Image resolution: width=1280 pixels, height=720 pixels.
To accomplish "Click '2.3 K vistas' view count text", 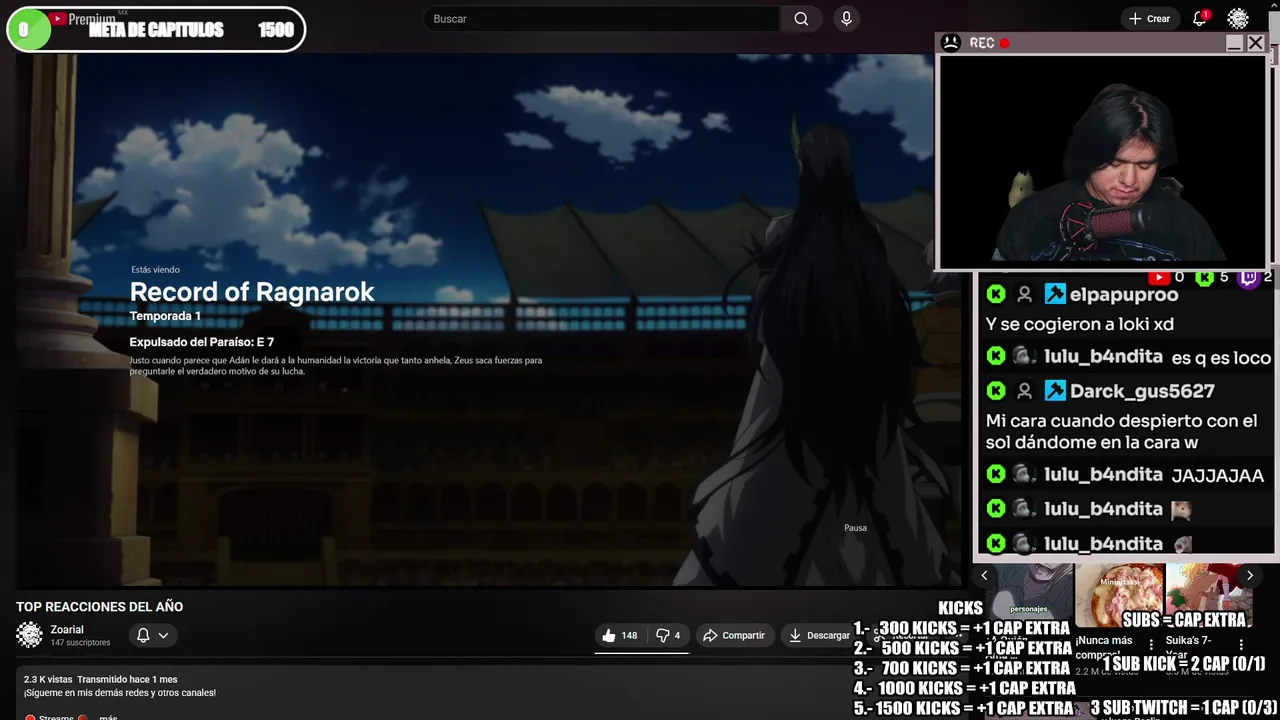I will coord(47,679).
